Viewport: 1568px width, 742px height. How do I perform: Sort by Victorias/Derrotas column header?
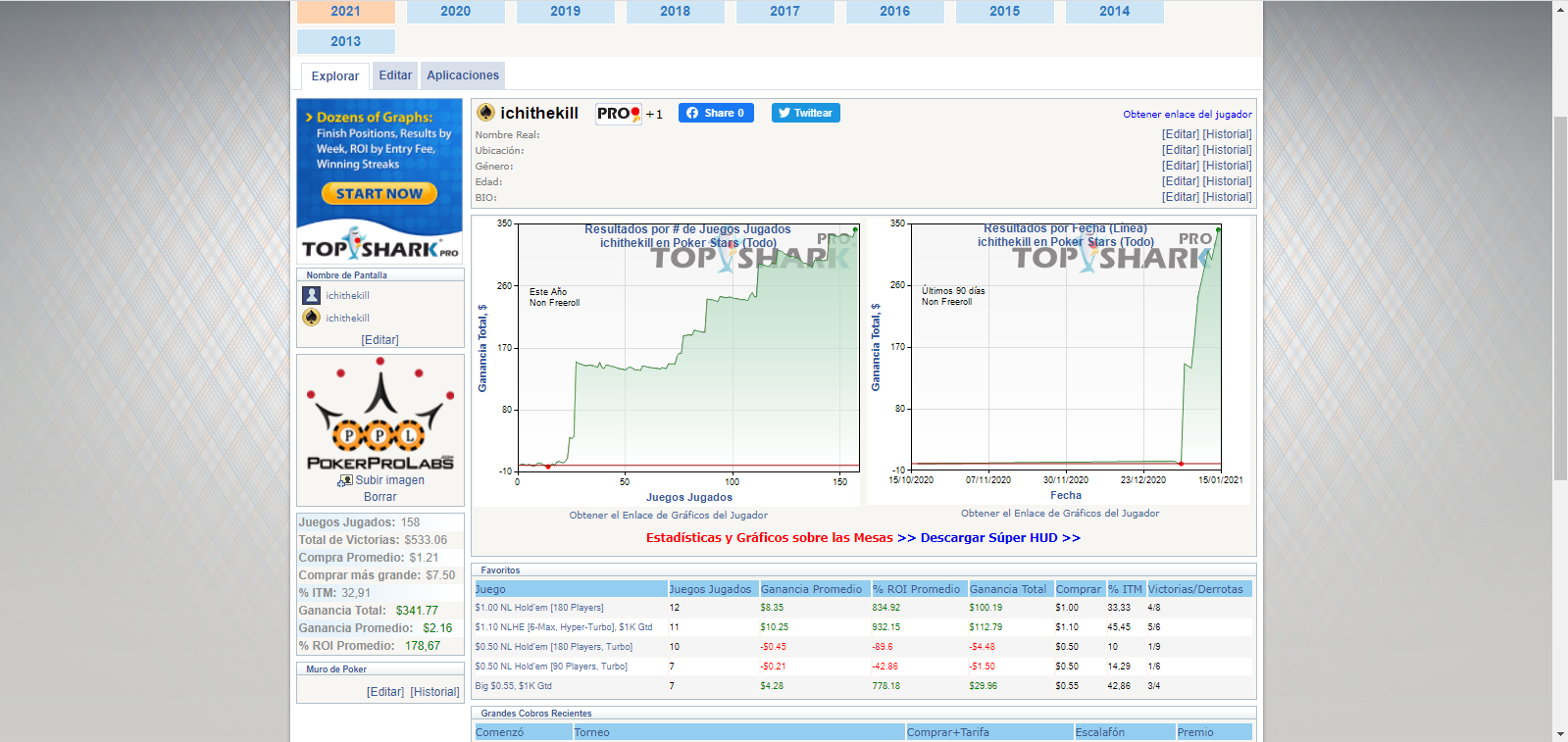(x=1199, y=589)
